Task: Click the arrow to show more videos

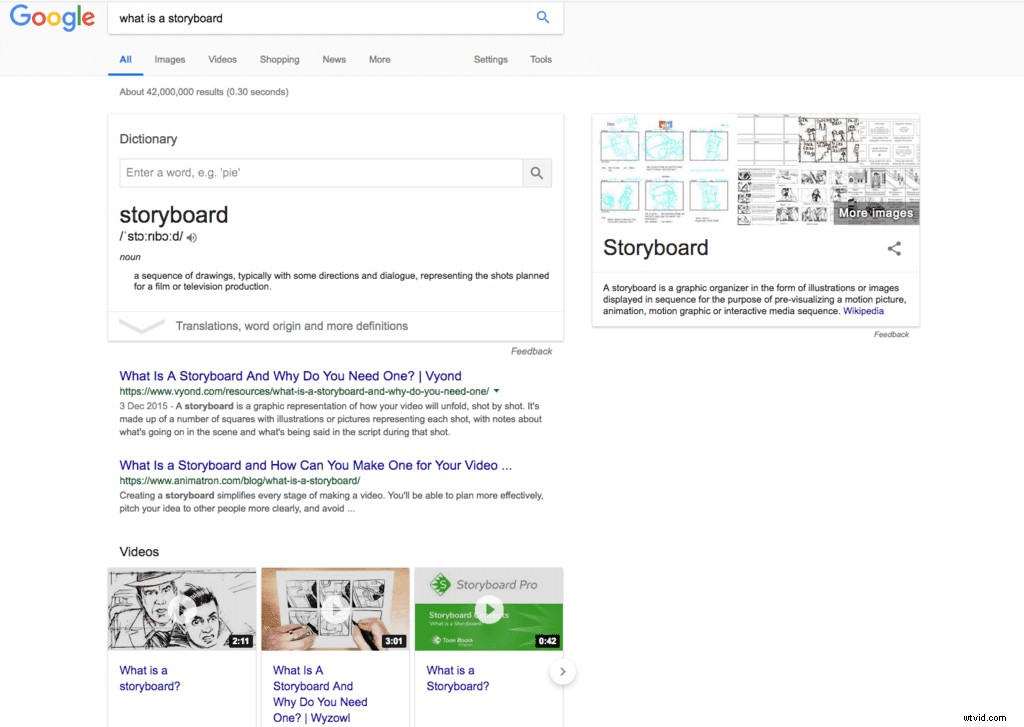Action: coord(562,671)
